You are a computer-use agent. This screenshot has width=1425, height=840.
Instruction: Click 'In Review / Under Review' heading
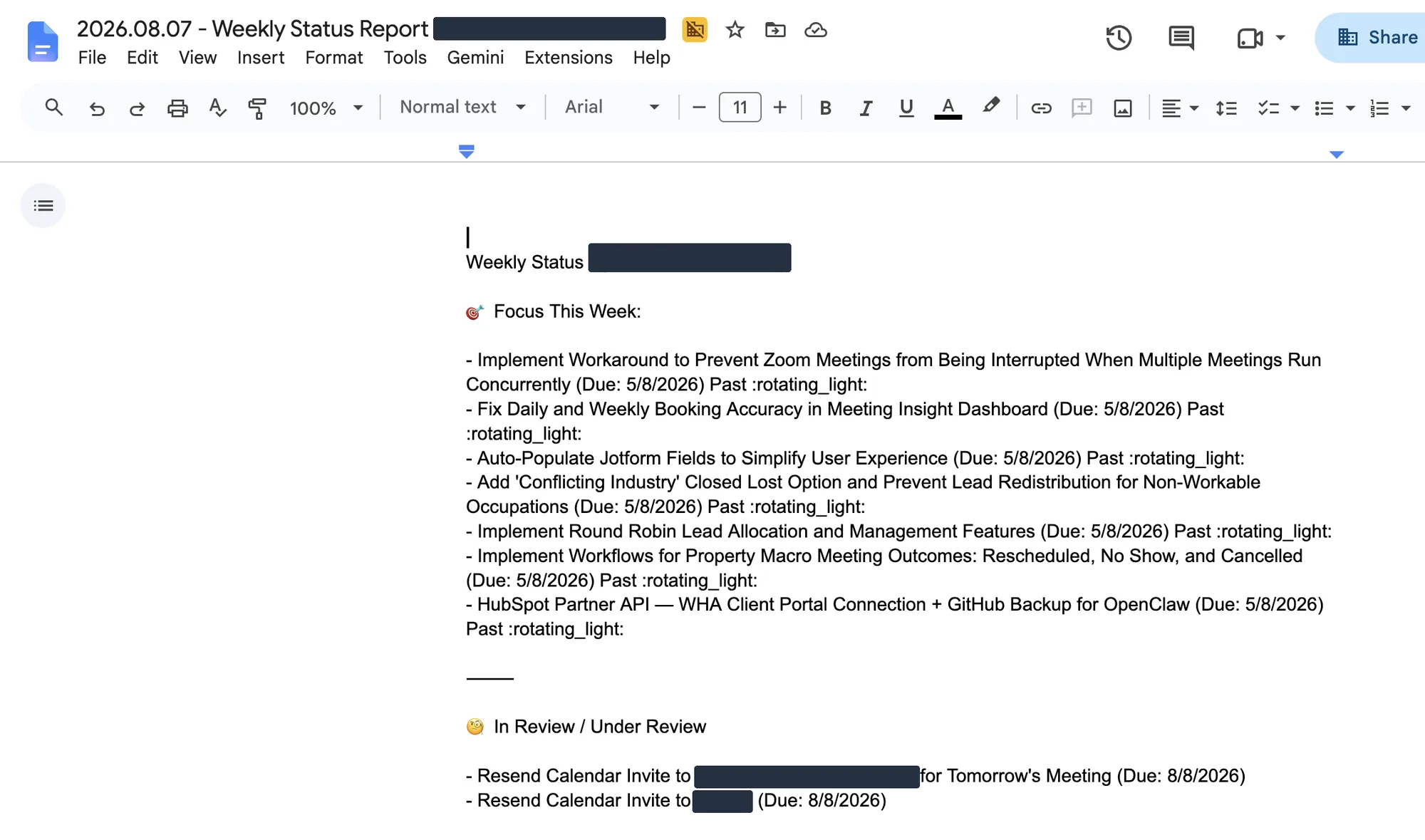(x=600, y=727)
